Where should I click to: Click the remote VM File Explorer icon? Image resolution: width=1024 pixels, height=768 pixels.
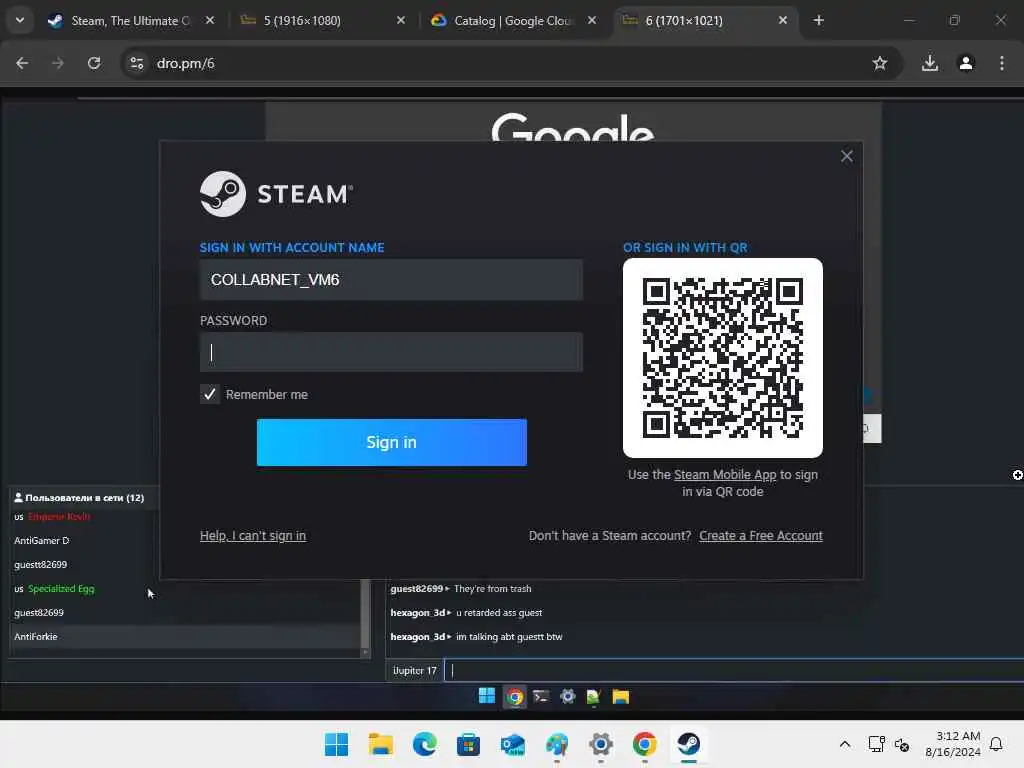(620, 697)
